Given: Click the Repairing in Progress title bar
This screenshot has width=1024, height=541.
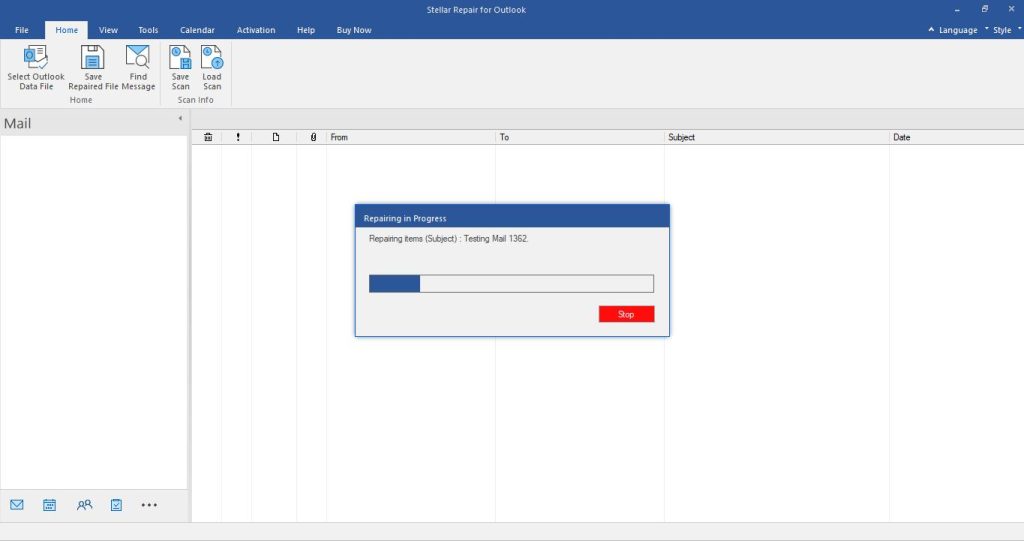Looking at the screenshot, I should click(x=512, y=216).
